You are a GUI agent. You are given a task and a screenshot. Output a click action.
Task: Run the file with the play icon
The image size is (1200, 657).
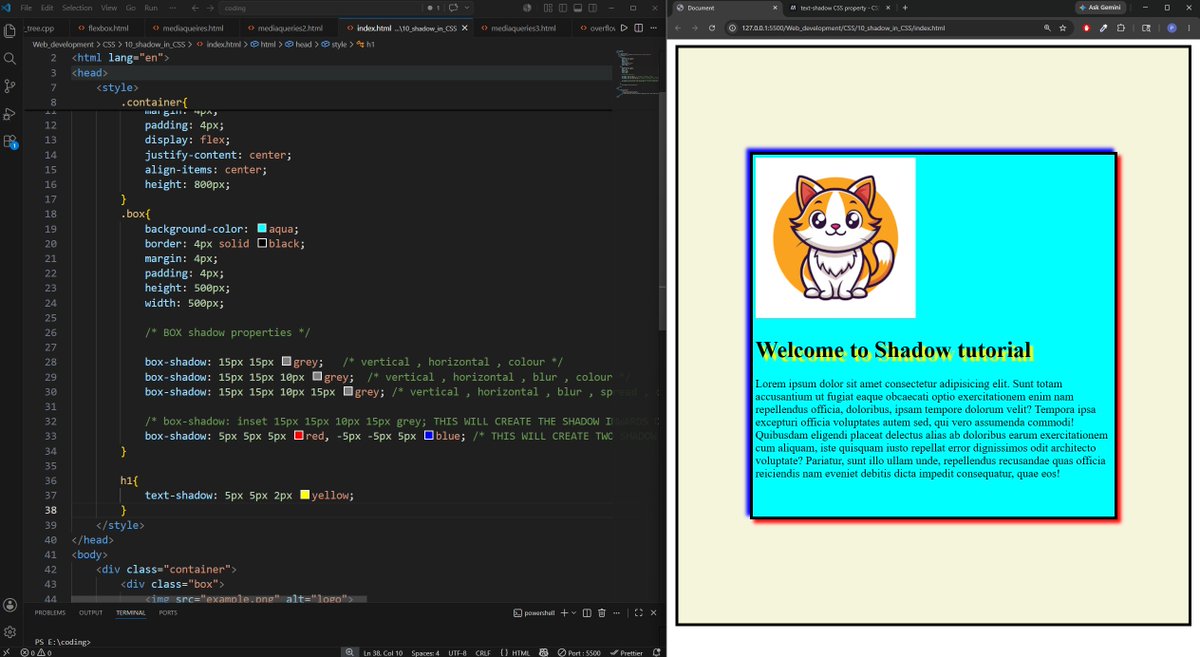[625, 28]
